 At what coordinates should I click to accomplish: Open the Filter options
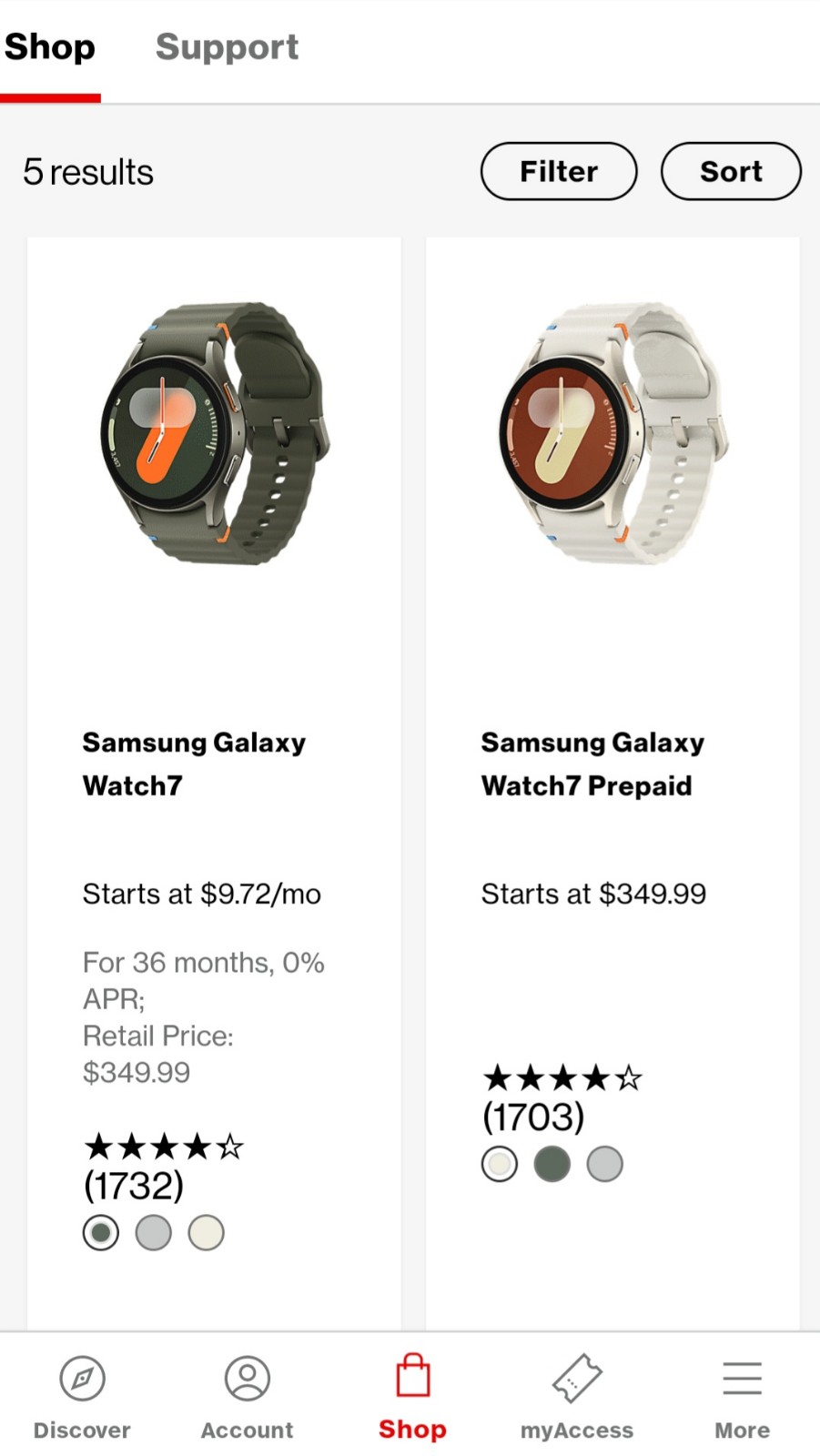click(x=559, y=171)
